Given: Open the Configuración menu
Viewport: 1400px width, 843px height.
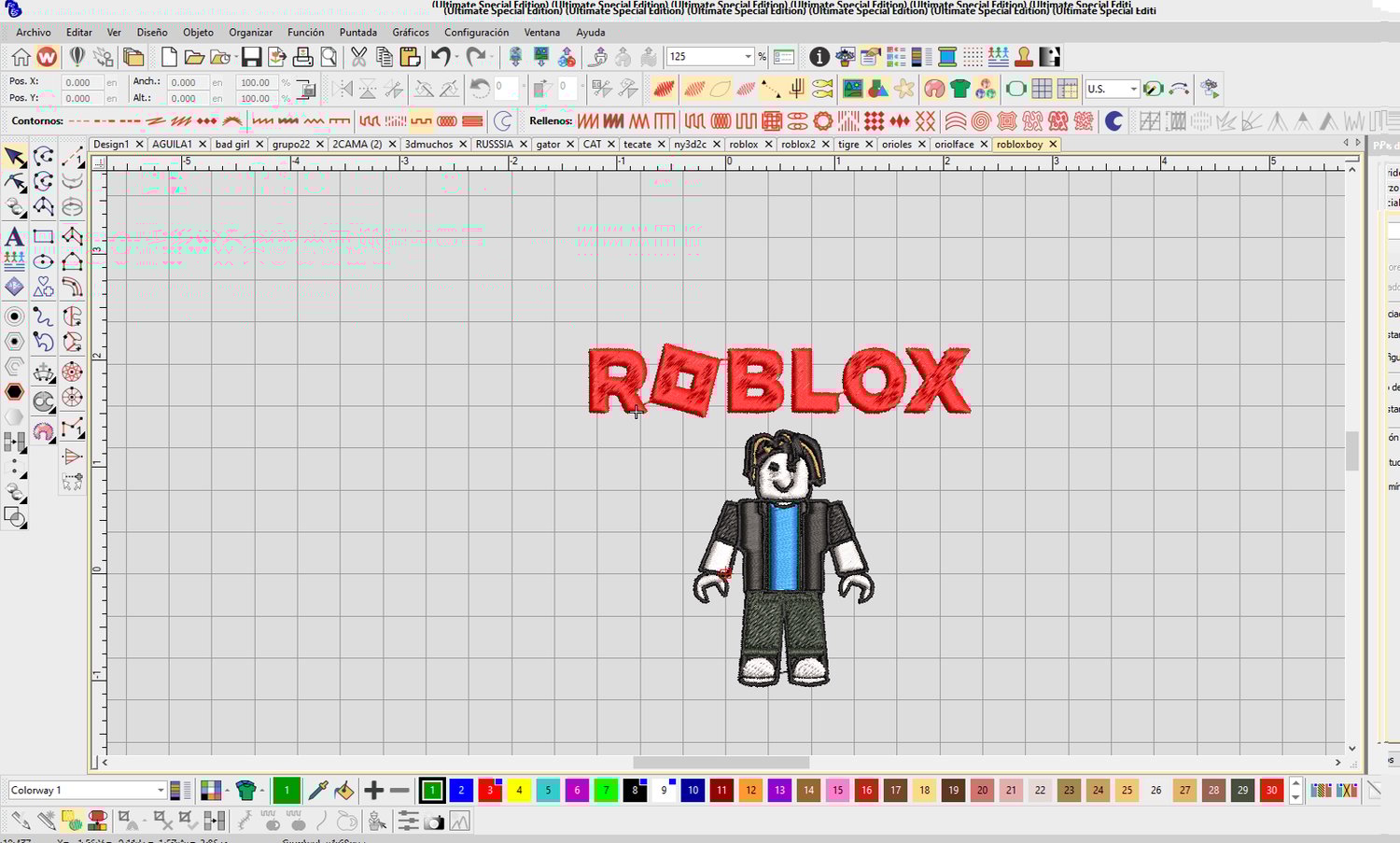Looking at the screenshot, I should 476,32.
